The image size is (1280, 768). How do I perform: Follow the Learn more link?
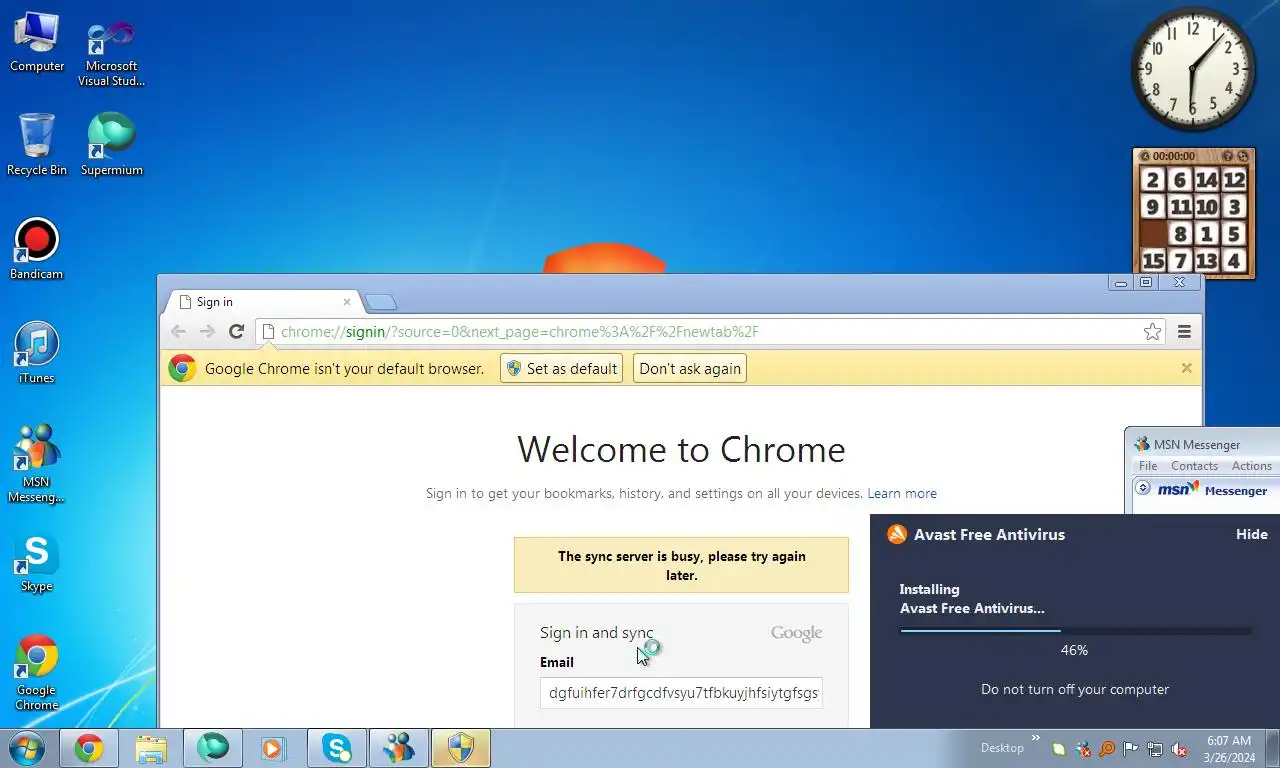pyautogui.click(x=902, y=493)
